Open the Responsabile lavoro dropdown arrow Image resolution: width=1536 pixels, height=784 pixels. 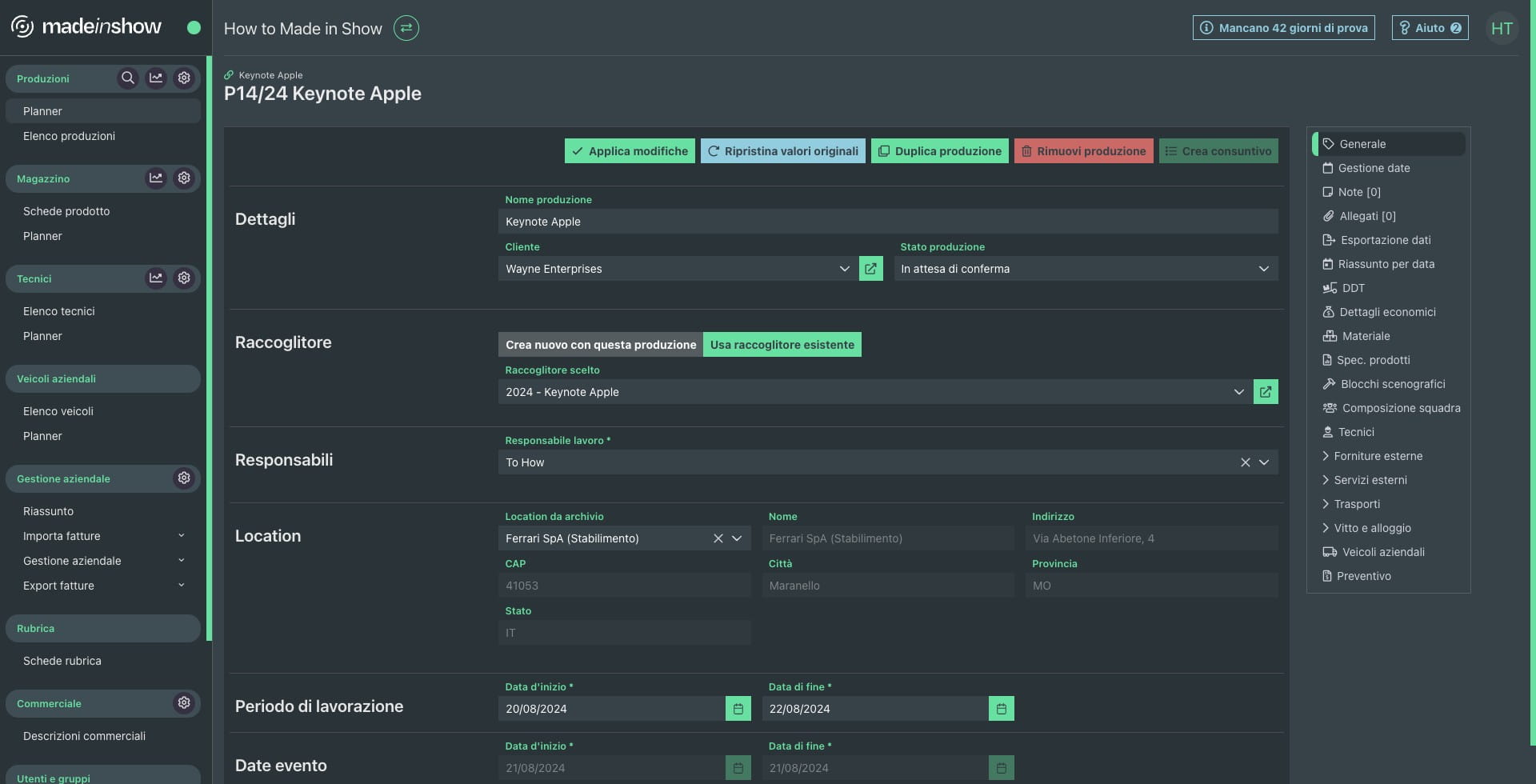coord(1264,462)
